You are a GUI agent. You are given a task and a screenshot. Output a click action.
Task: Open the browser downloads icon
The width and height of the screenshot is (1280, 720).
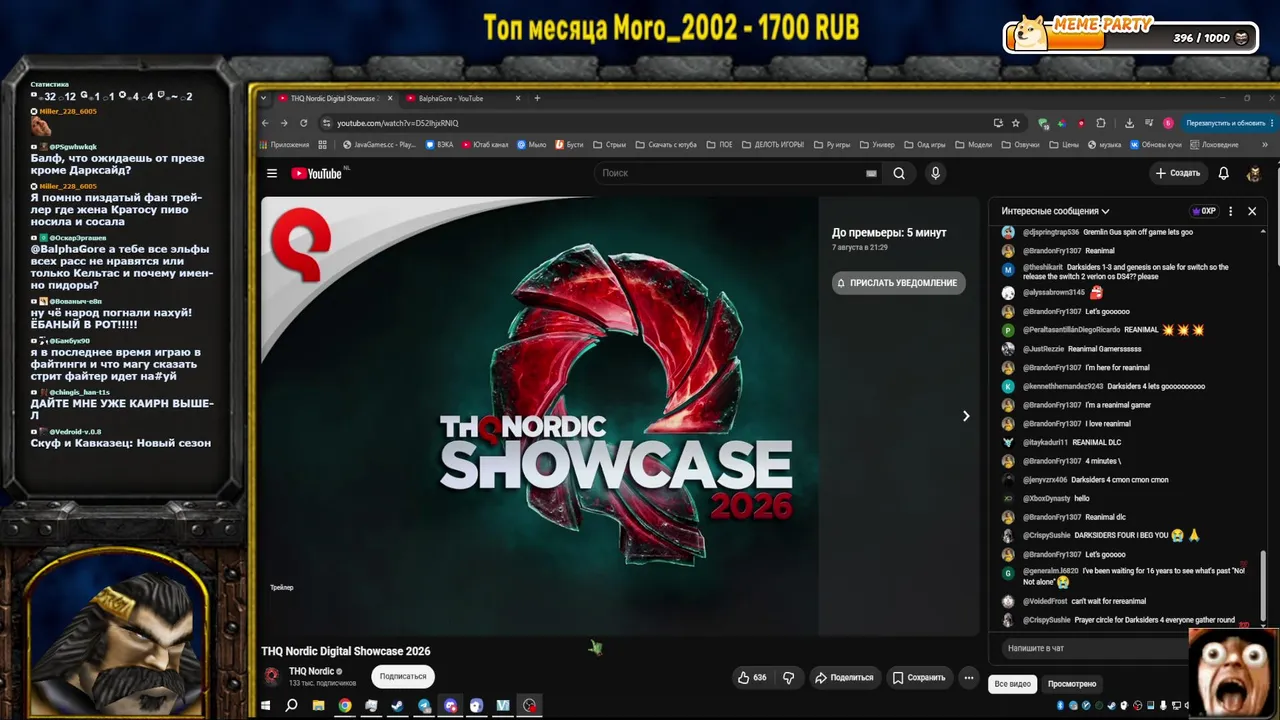pyautogui.click(x=1129, y=123)
